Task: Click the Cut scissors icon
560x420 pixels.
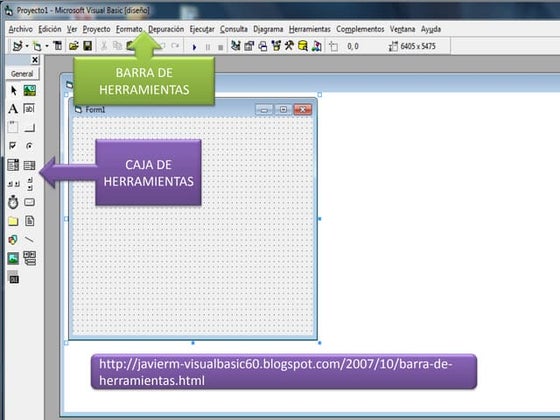Action: coord(104,46)
